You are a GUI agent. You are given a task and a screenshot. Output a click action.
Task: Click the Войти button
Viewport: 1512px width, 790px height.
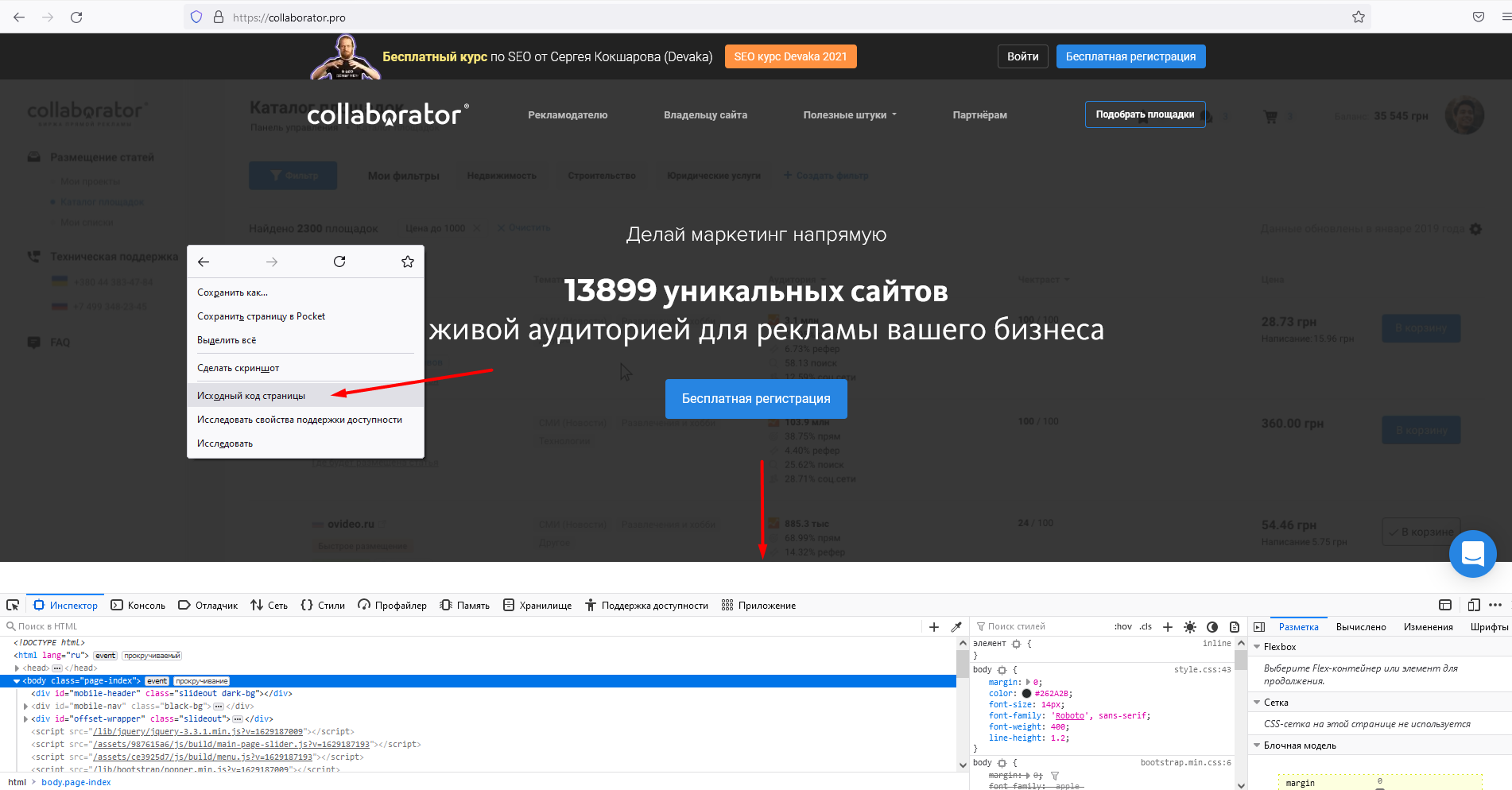point(1022,56)
